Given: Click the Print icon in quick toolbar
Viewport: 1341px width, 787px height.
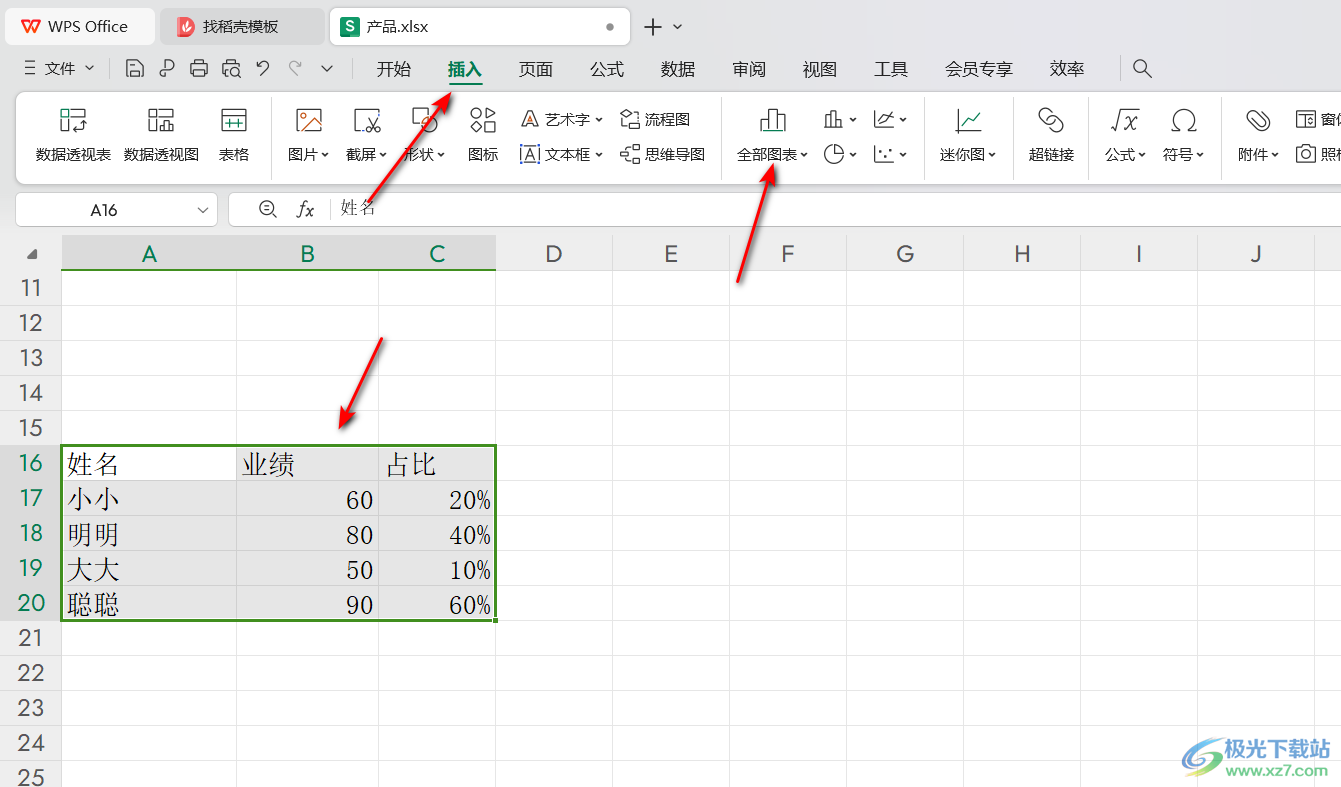Looking at the screenshot, I should pos(199,68).
